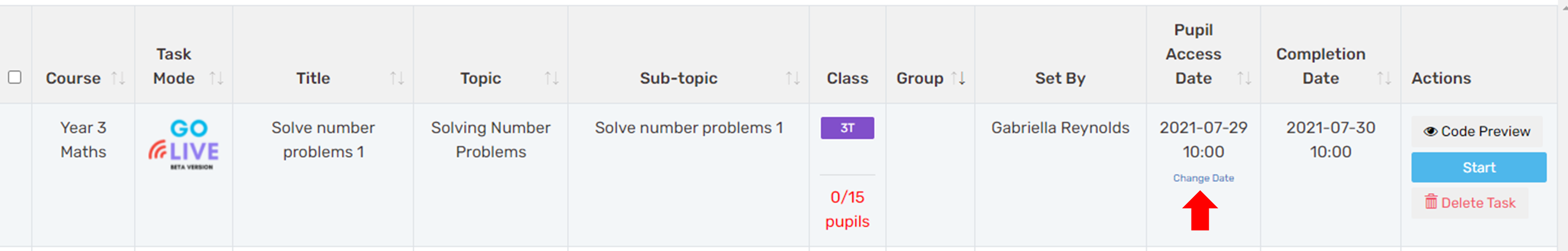The height and width of the screenshot is (251, 1568).
Task: Click the Start button
Action: pos(1478,168)
